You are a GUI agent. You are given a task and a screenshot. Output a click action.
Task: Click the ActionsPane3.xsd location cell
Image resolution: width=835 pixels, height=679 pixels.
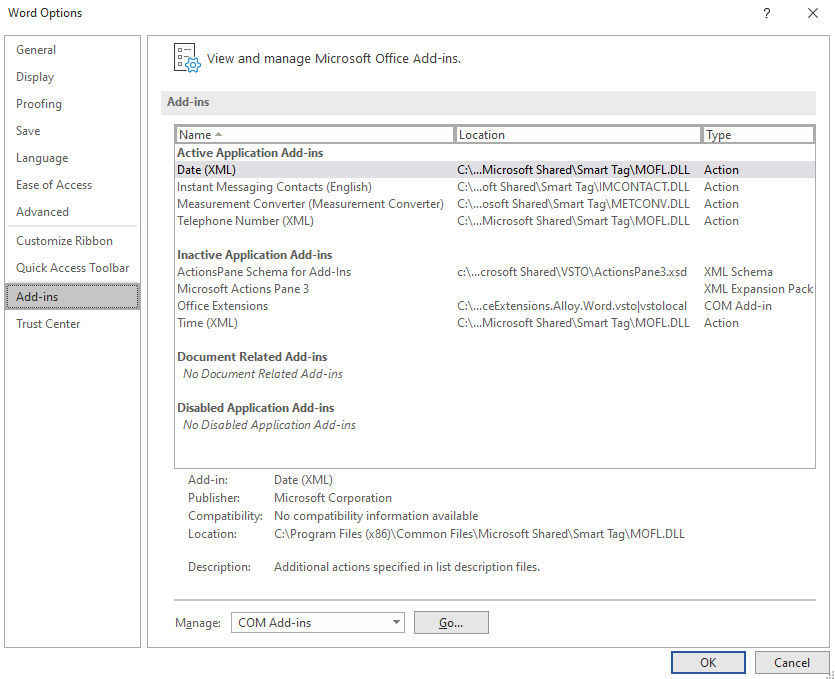572,272
